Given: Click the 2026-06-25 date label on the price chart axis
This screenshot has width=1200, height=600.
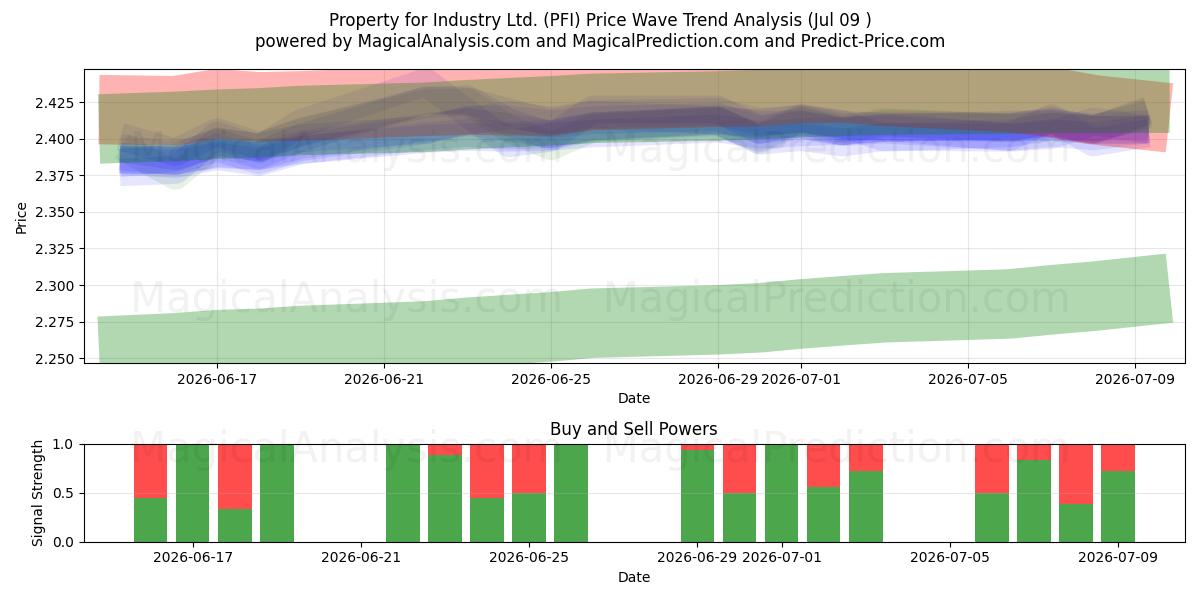Looking at the screenshot, I should click(551, 379).
